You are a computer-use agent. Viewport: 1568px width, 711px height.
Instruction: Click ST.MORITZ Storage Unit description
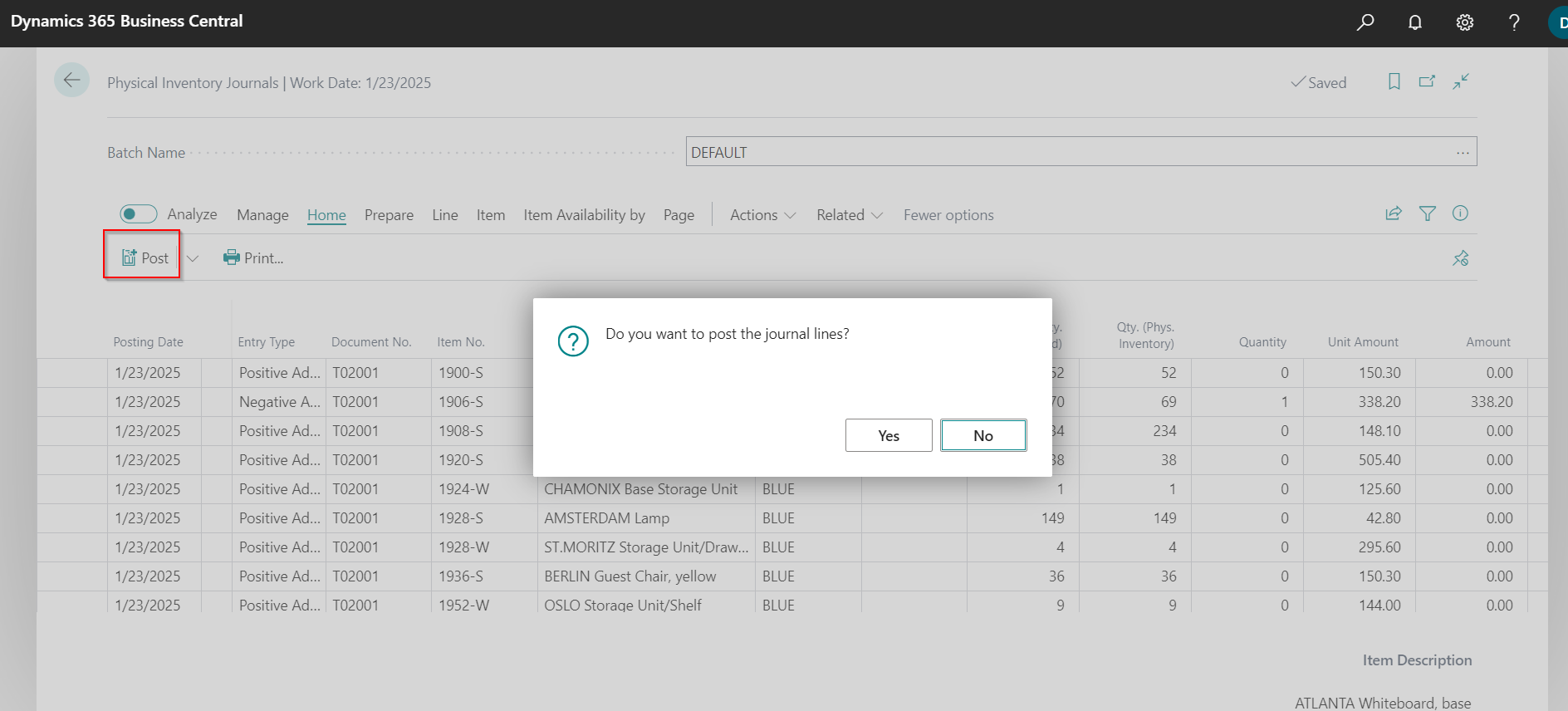[646, 547]
